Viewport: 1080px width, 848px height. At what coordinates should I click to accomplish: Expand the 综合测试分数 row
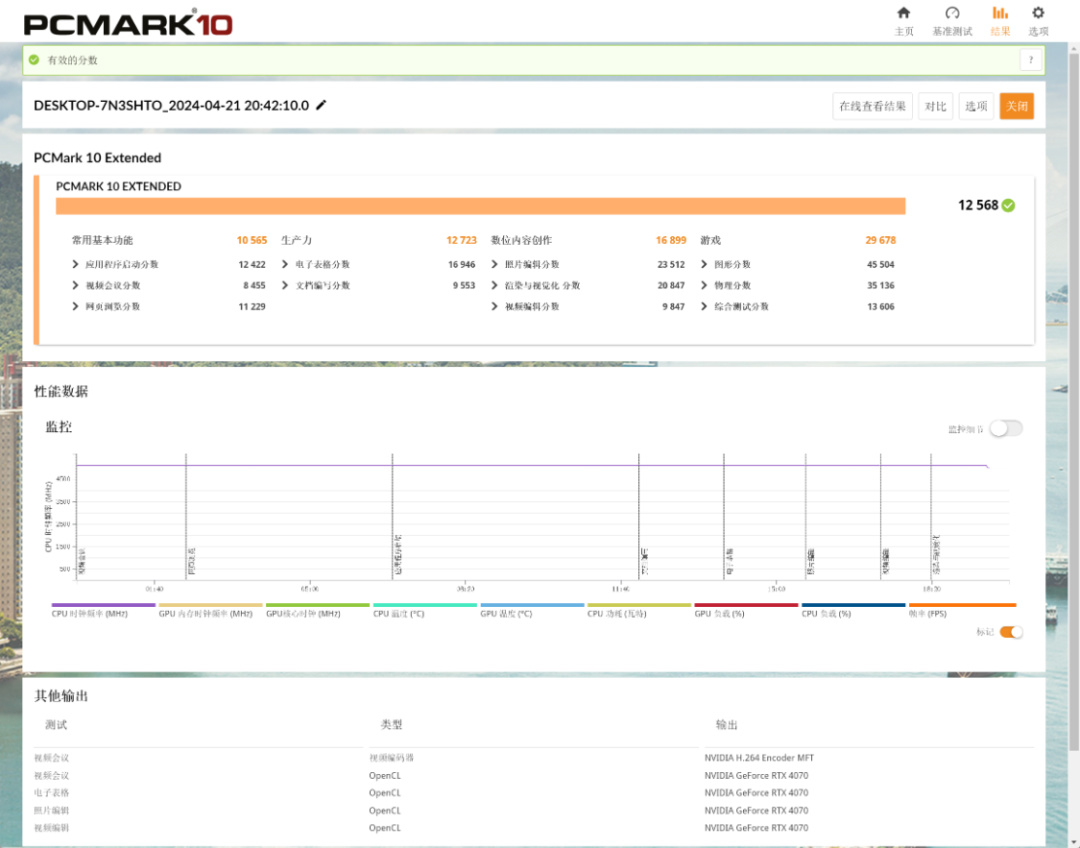[703, 307]
